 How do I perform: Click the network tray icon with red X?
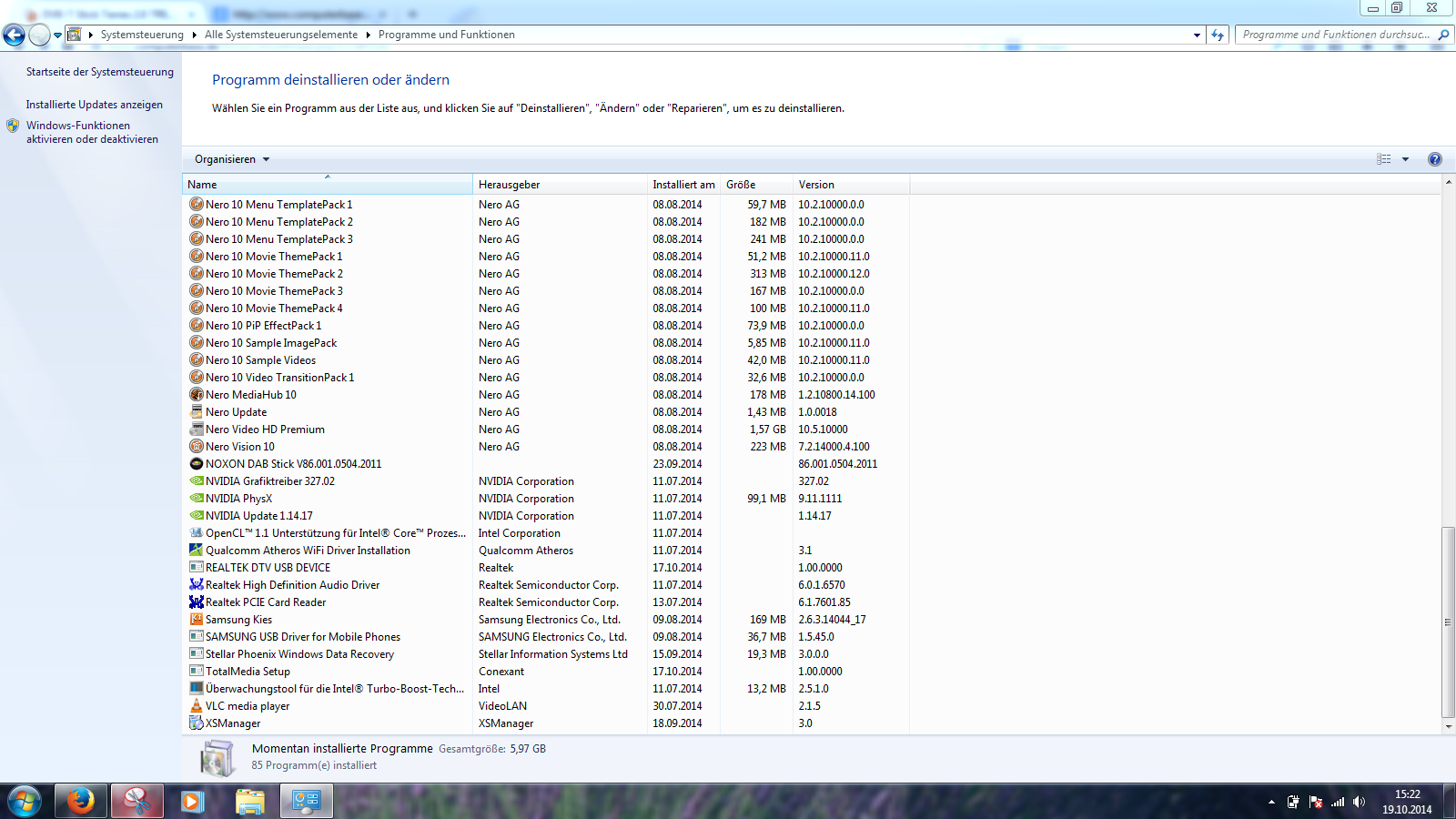(x=1315, y=802)
